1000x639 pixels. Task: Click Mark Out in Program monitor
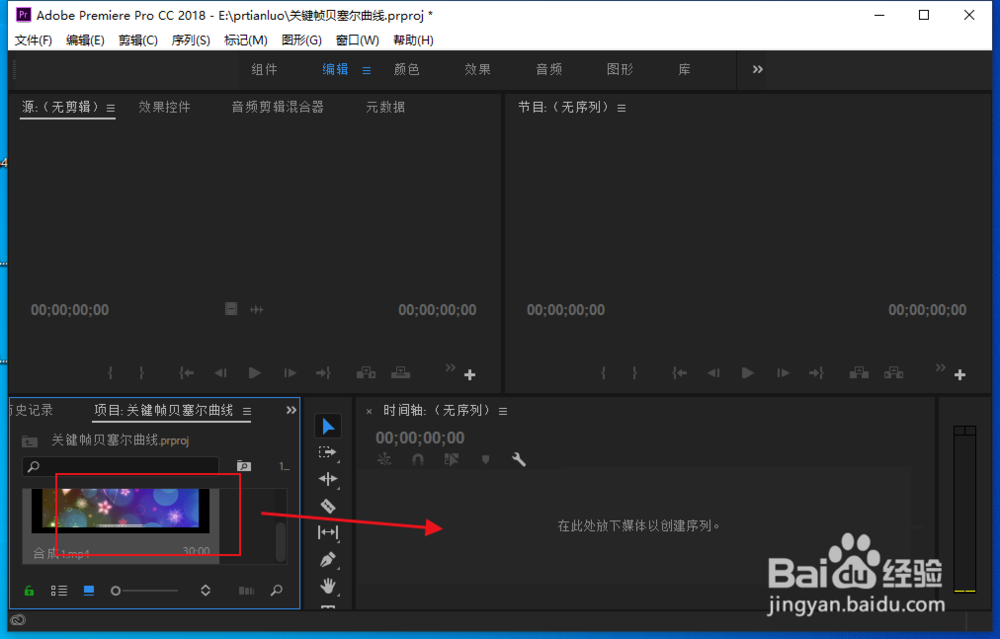point(635,373)
